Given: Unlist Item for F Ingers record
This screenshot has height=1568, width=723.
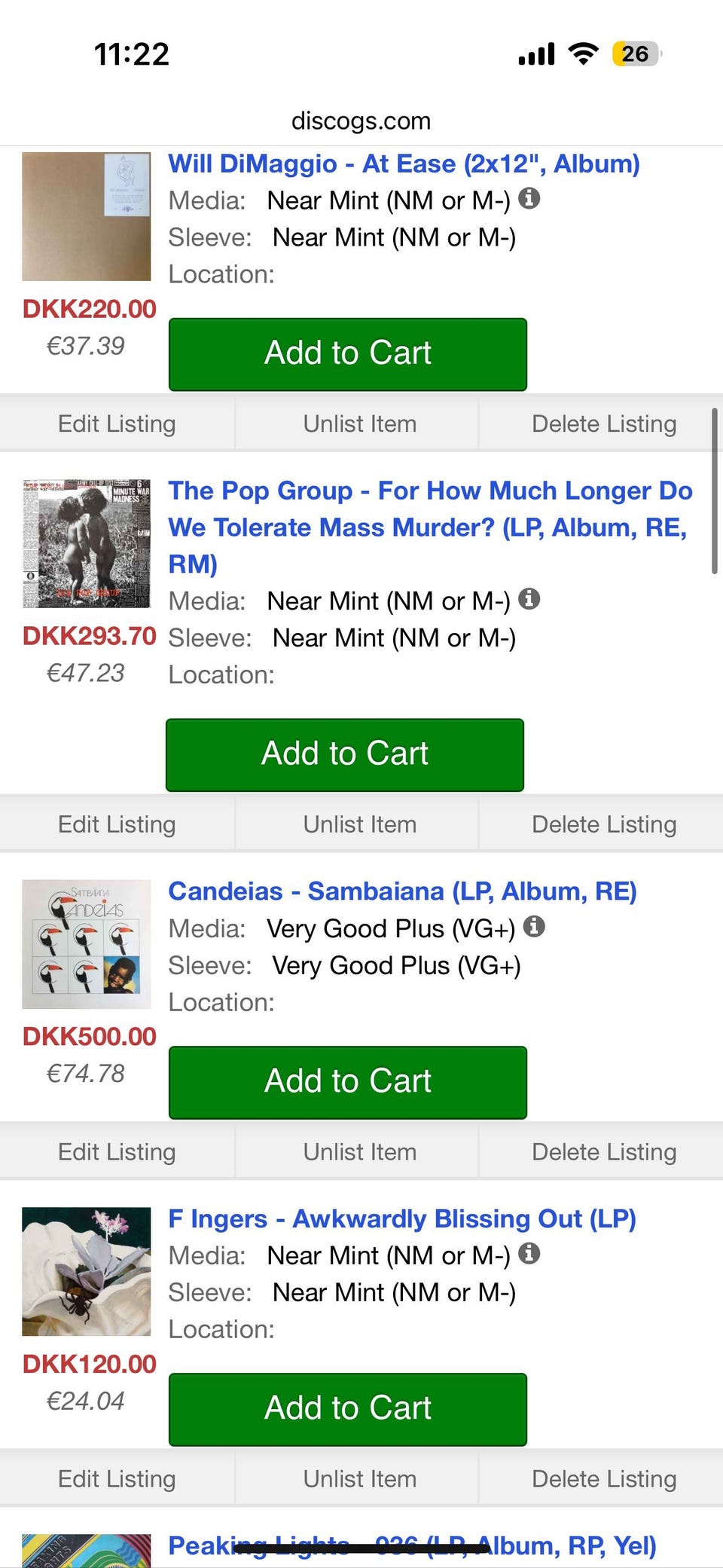Looking at the screenshot, I should click(x=359, y=1479).
